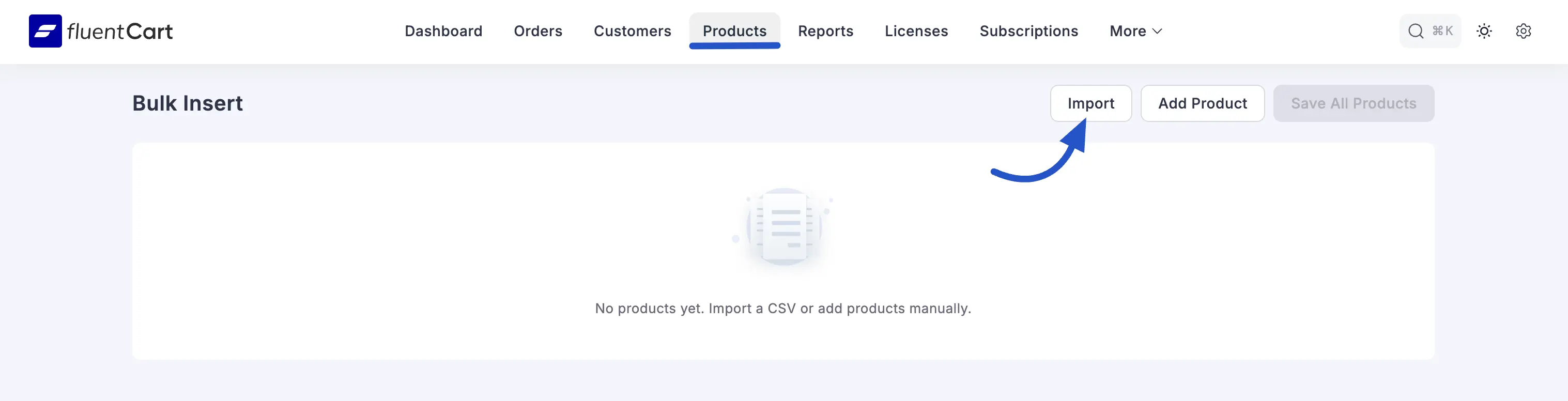Click the "No products yet" message text
Viewport: 1568px width, 401px height.
point(783,309)
